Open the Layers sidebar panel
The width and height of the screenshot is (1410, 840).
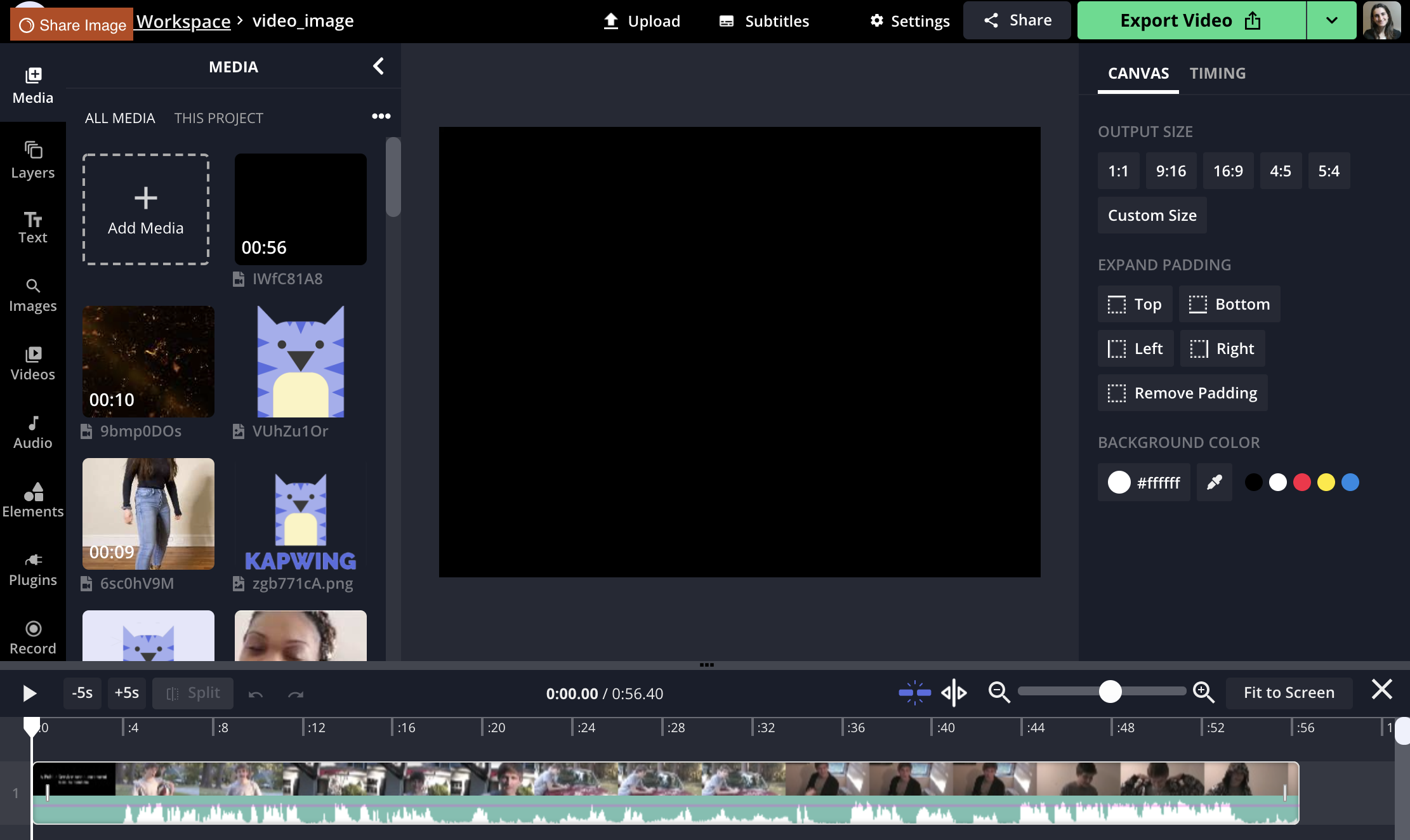(x=33, y=160)
